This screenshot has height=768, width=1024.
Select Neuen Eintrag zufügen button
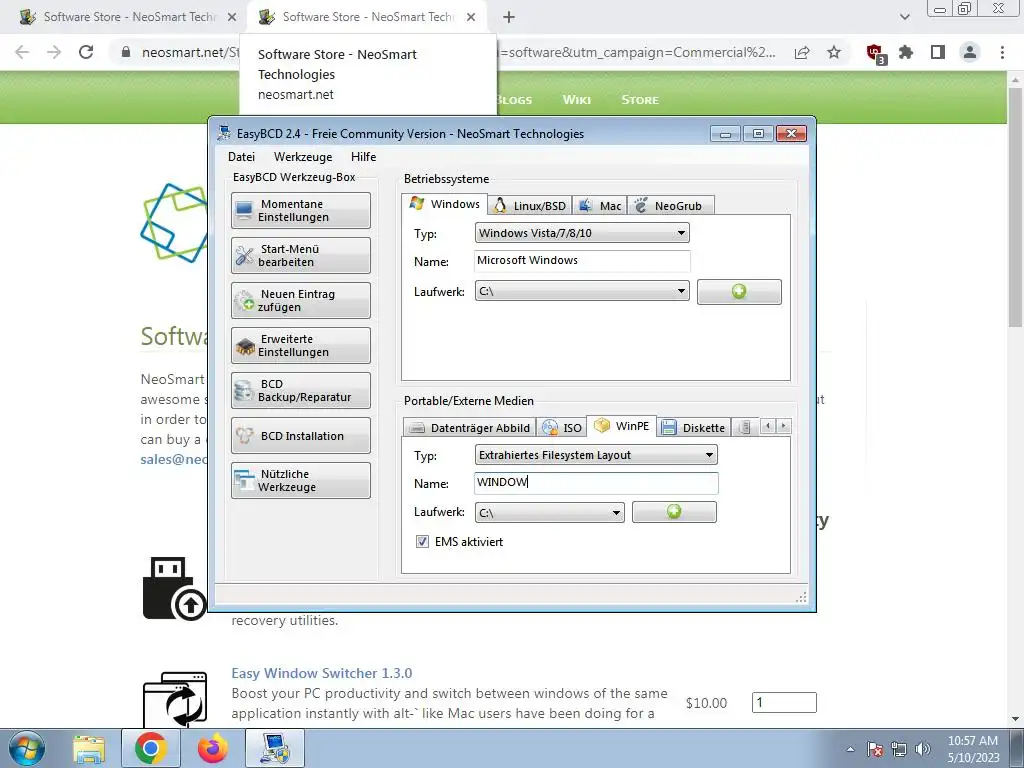tap(300, 300)
